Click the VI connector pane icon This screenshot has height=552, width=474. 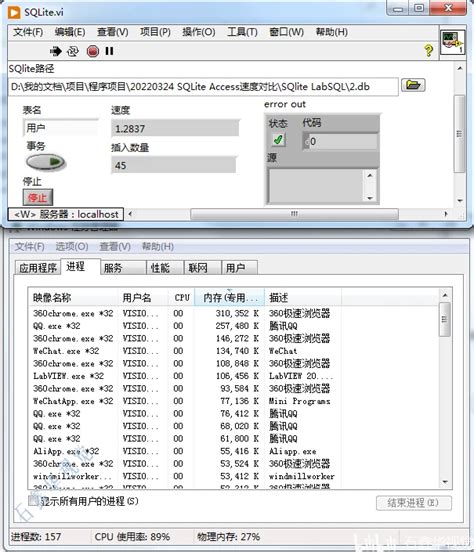click(453, 42)
